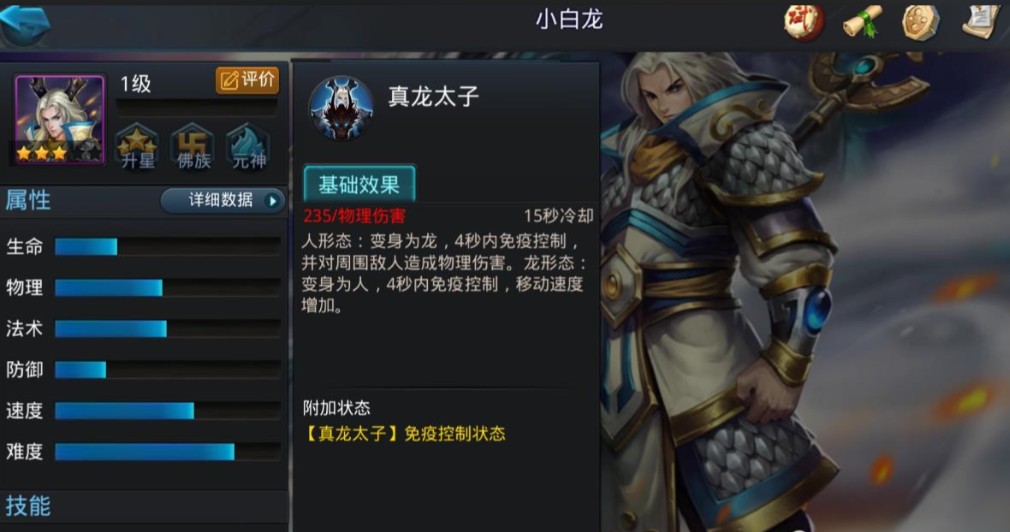Select the 元神 flame icon
This screenshot has width=1010, height=532.
[x=249, y=147]
